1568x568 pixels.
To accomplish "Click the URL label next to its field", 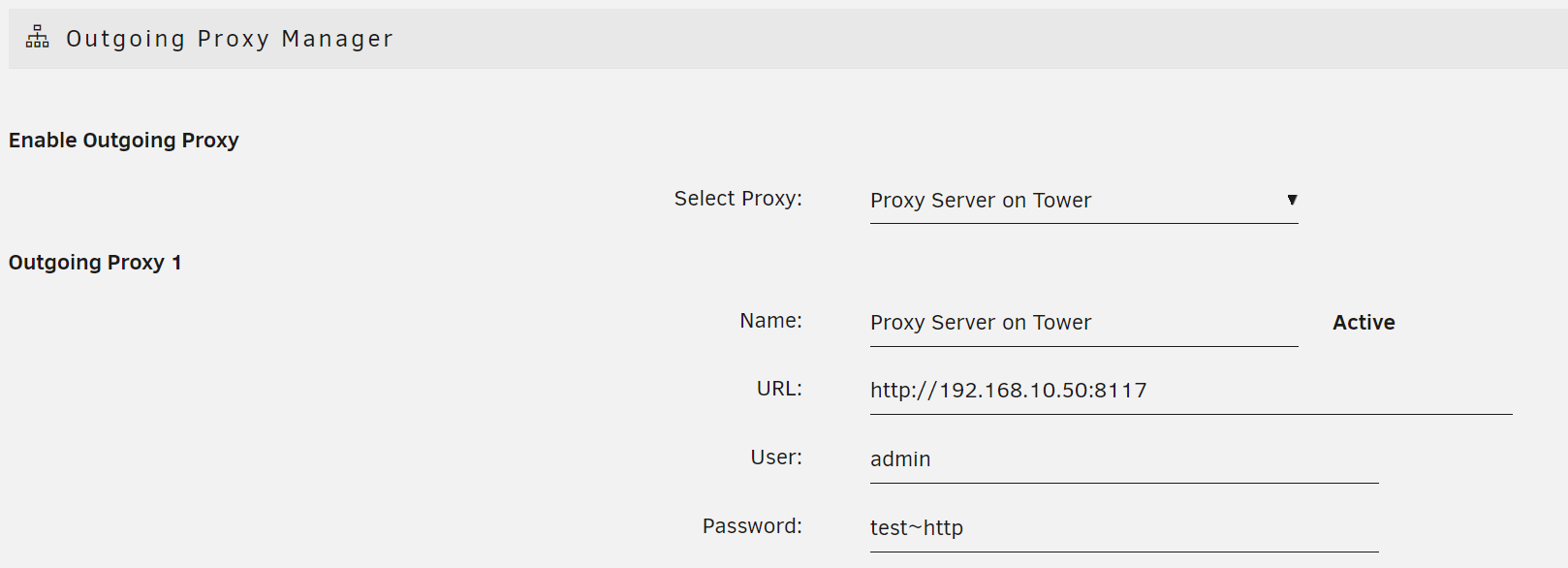I will click(x=780, y=389).
